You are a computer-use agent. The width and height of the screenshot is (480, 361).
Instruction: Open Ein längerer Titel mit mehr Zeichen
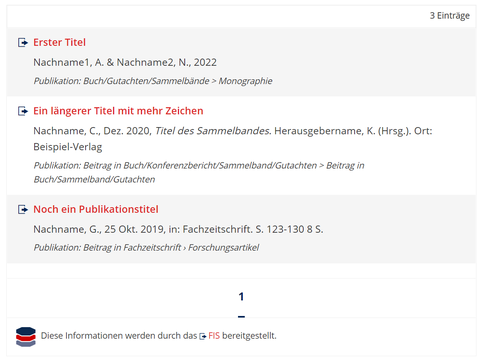[118, 111]
